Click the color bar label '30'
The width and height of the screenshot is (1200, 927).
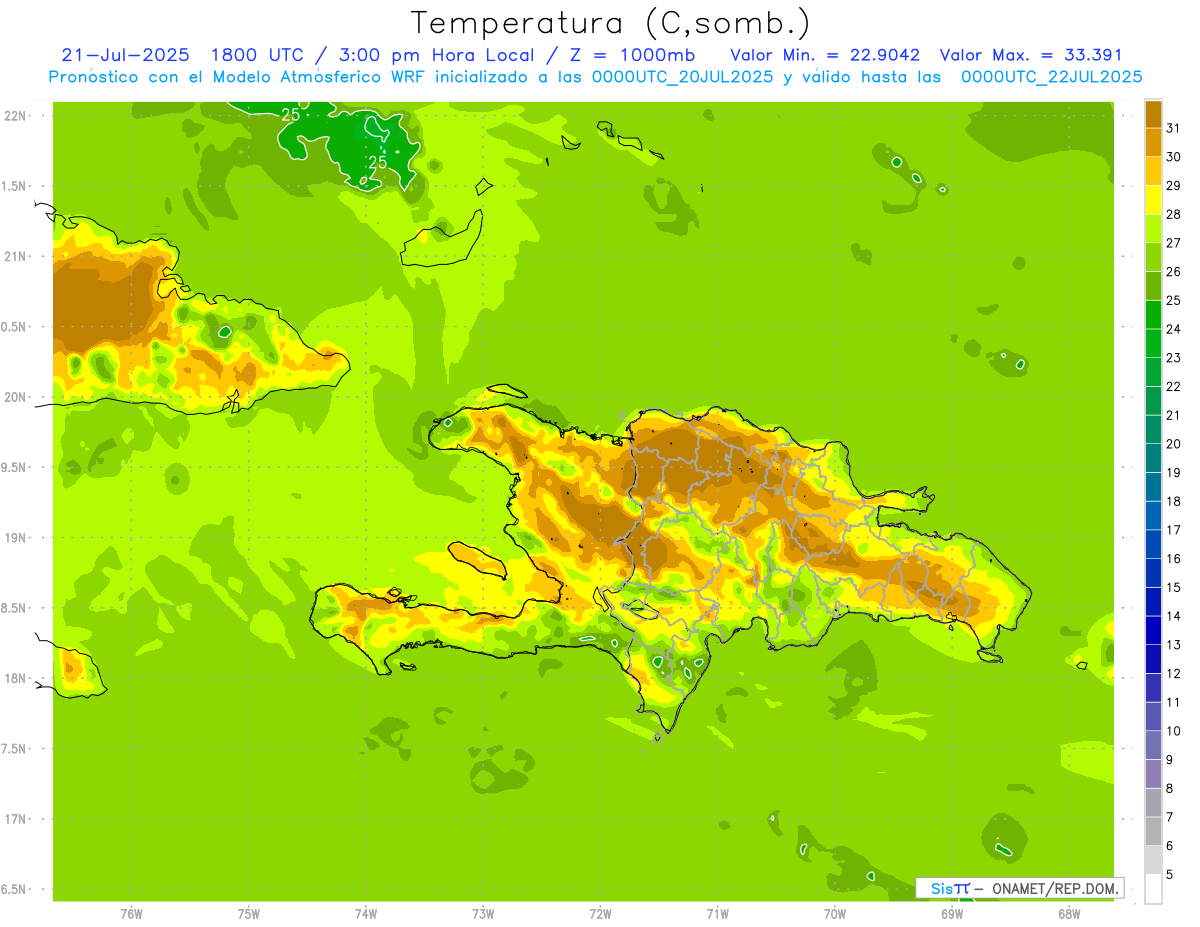[x=1174, y=157]
